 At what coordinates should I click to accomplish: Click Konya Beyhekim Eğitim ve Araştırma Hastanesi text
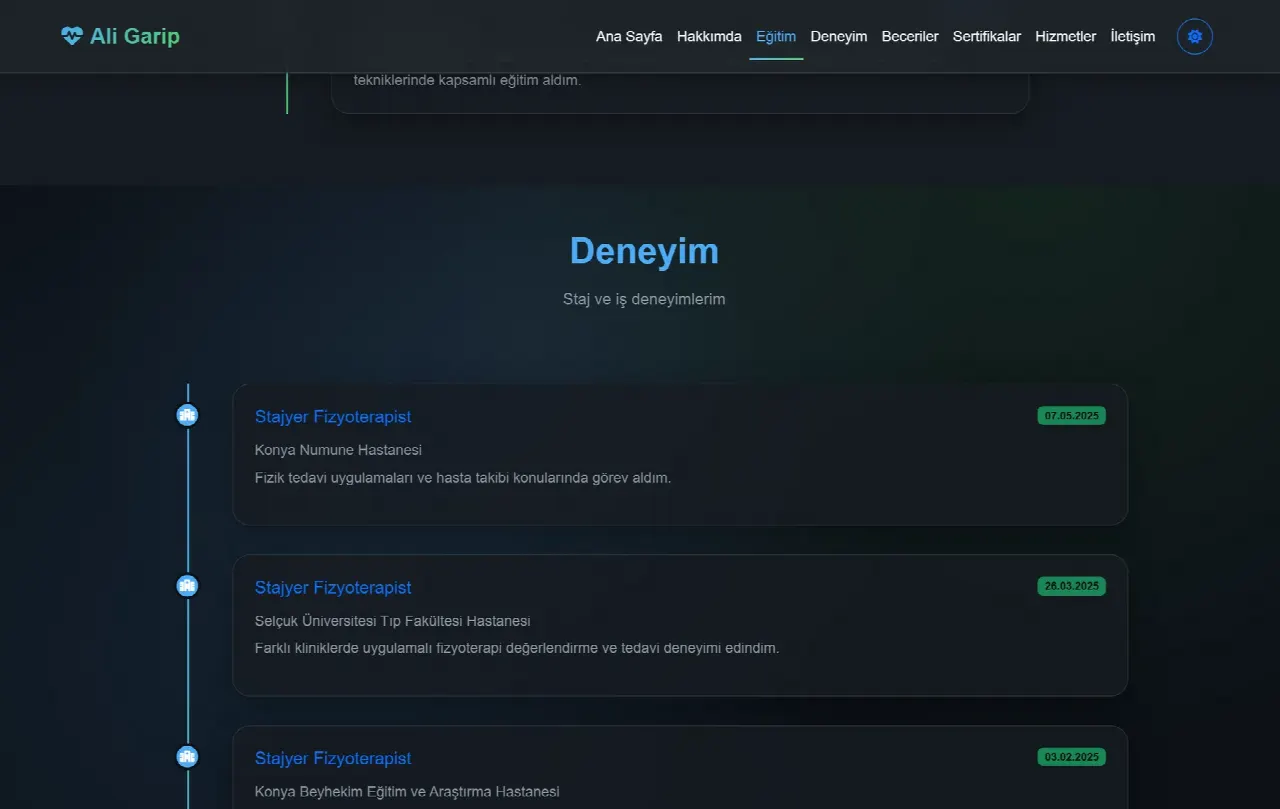pos(407,792)
